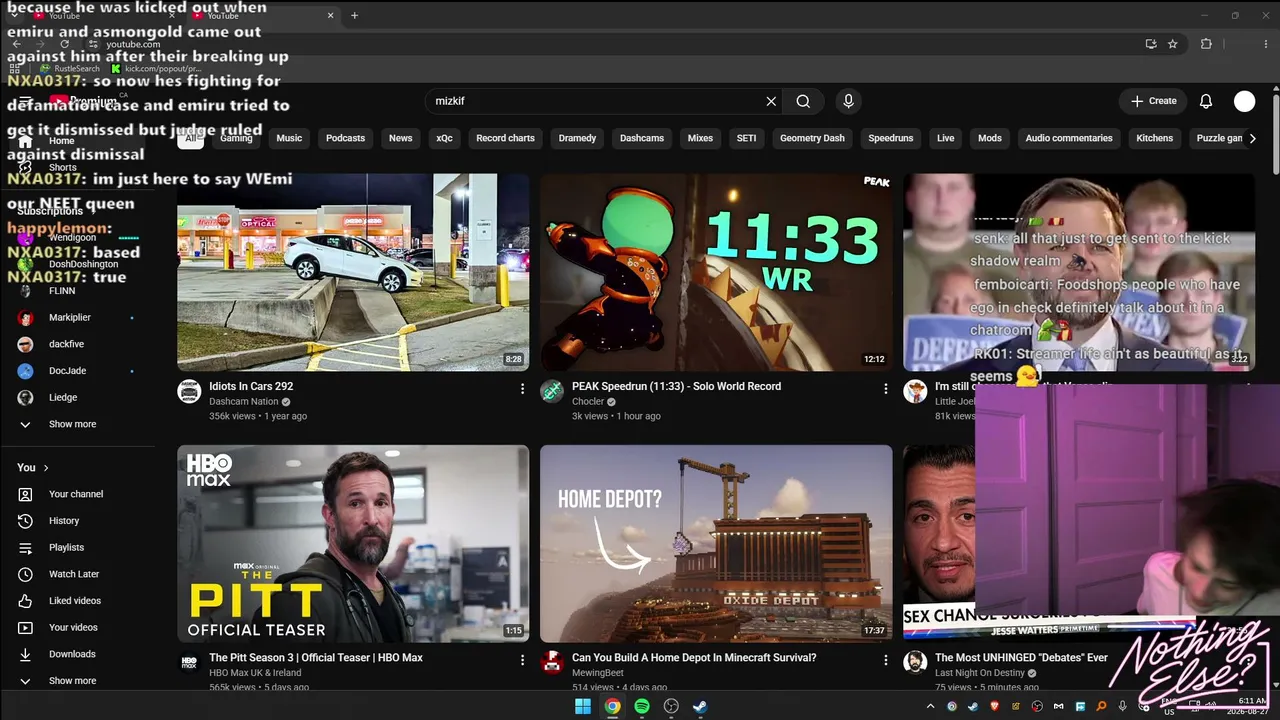Play the PEAK Speedrun 11:33 WR thumbnail
The height and width of the screenshot is (720, 1280).
pyautogui.click(x=716, y=272)
